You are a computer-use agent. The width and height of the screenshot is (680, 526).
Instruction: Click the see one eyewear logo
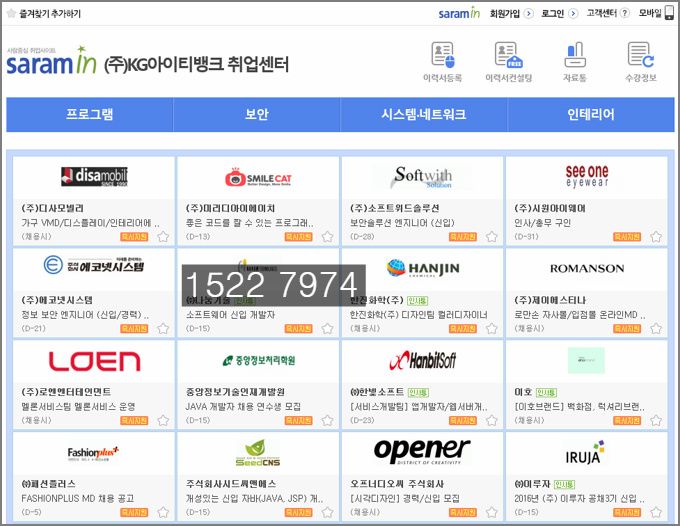coord(587,176)
